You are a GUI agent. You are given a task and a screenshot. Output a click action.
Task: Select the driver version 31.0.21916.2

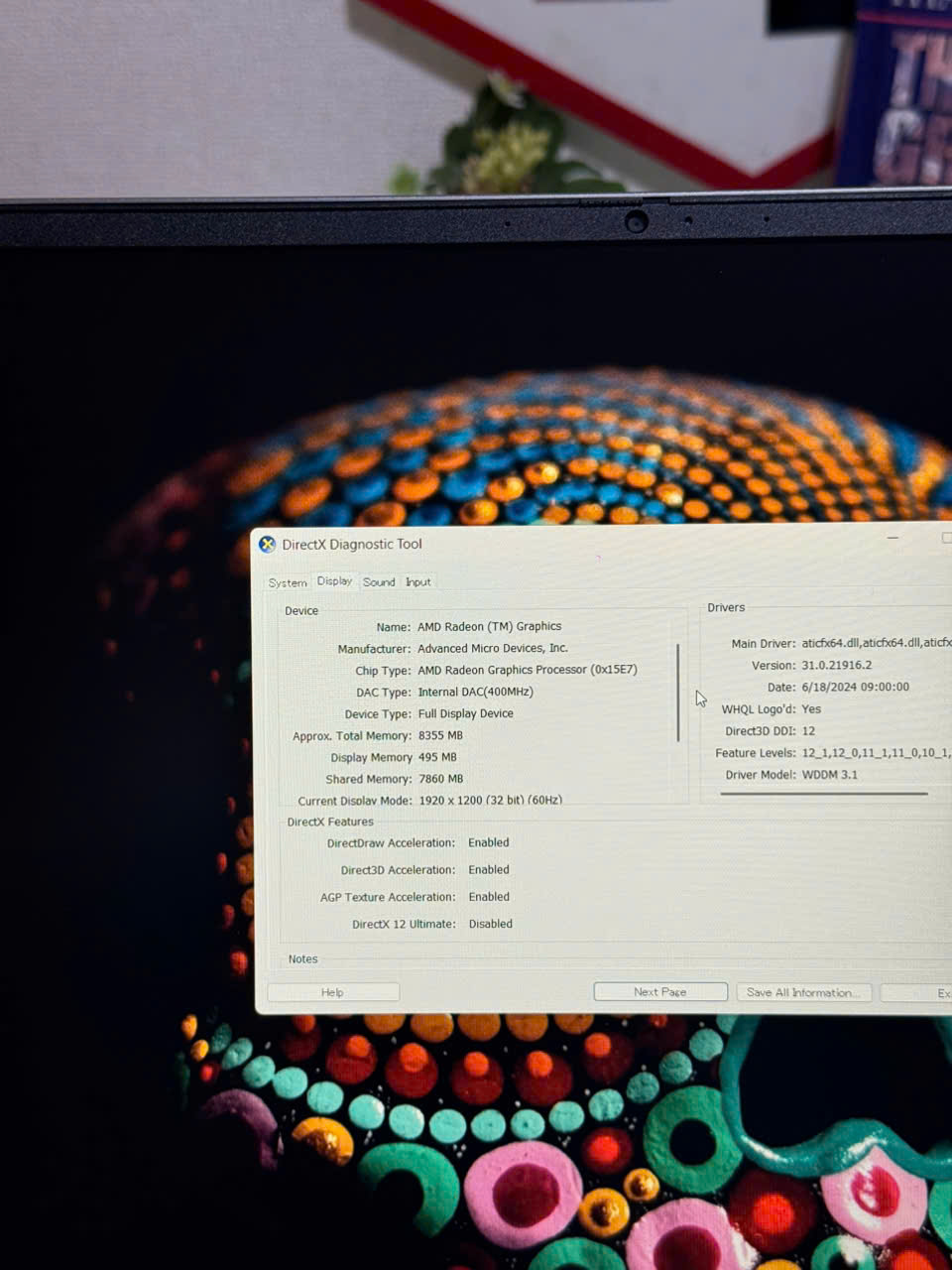(x=836, y=665)
